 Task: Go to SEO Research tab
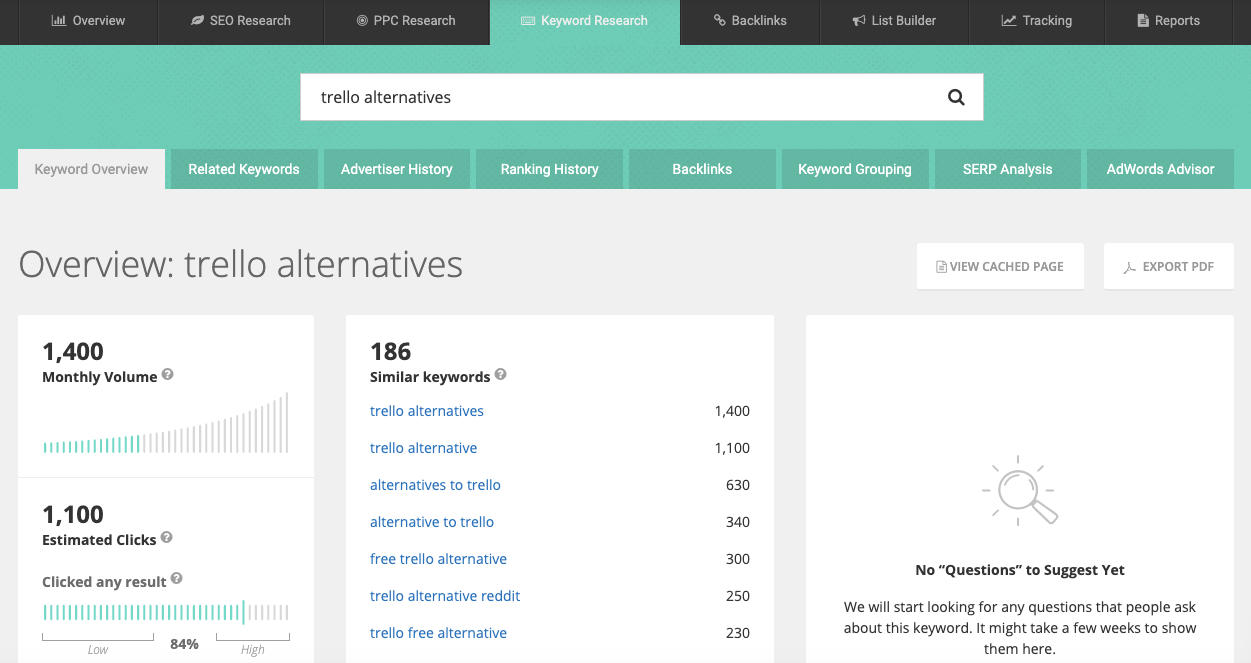[241, 22]
